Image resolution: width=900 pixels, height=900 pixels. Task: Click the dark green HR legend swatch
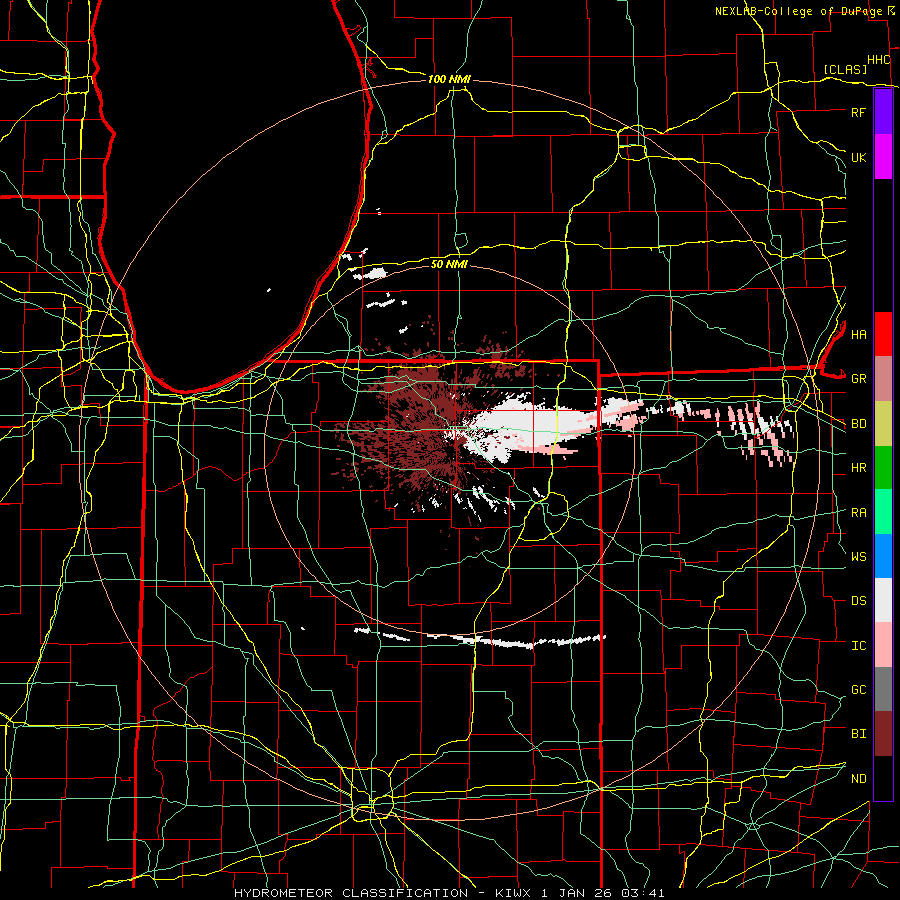coord(883,467)
